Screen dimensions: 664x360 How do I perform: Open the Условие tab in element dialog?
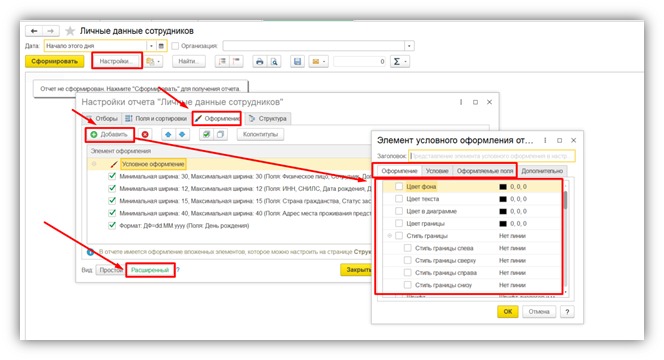pos(437,171)
